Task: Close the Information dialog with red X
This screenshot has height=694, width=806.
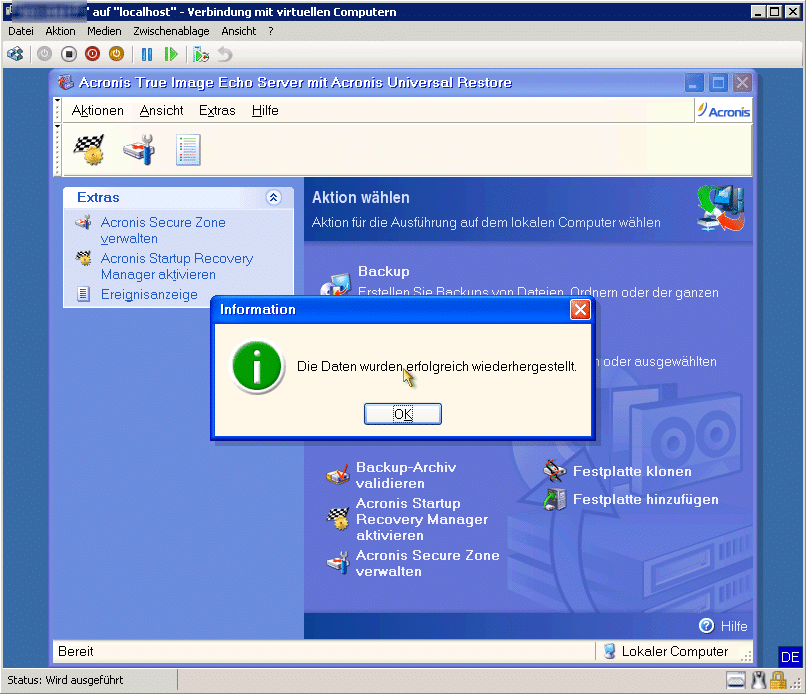Action: tap(580, 309)
